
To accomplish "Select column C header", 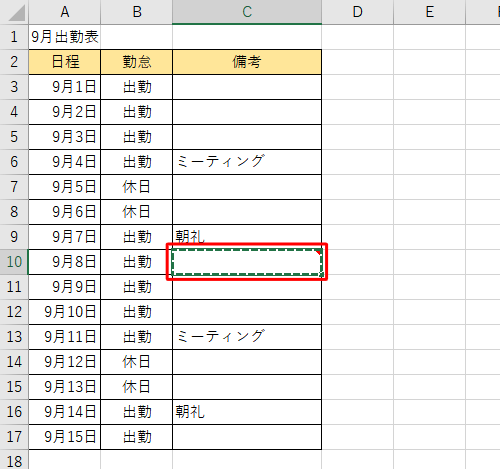I will pos(247,12).
